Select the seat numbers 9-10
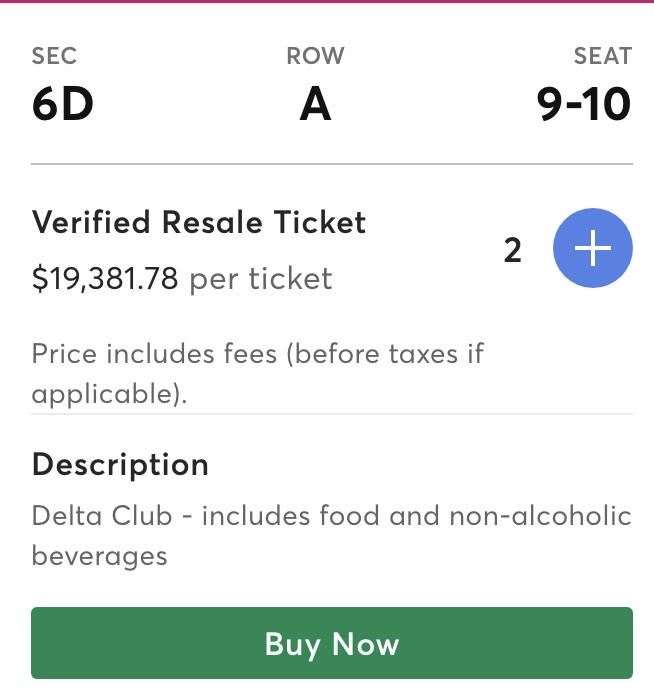 (x=584, y=104)
